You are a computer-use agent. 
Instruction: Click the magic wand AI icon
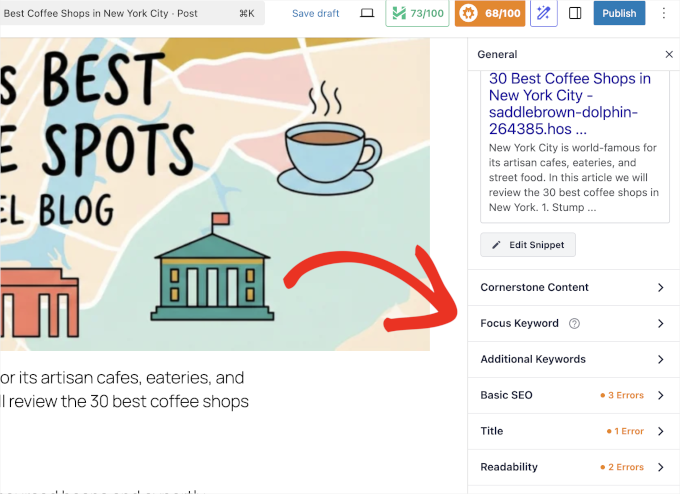point(543,14)
